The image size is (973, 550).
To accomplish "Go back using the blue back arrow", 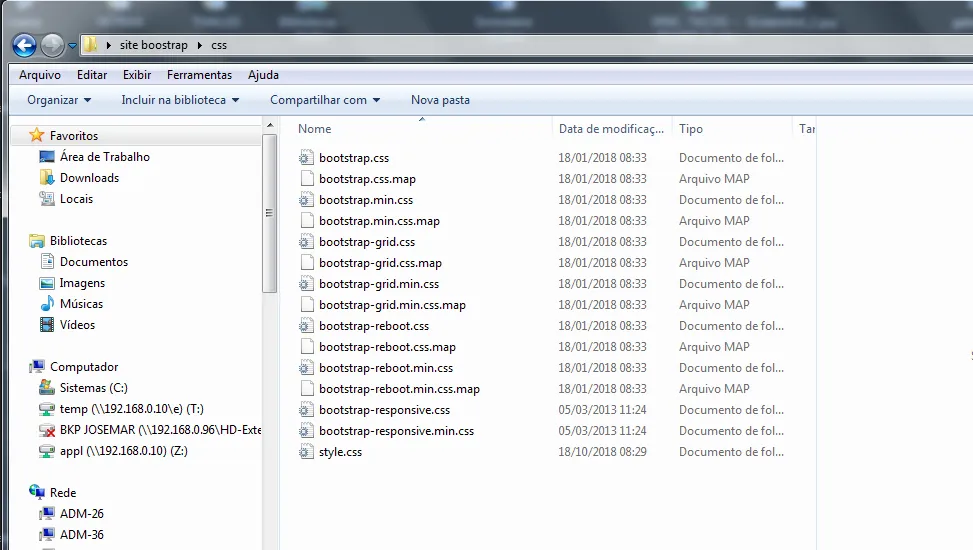I will coord(24,45).
